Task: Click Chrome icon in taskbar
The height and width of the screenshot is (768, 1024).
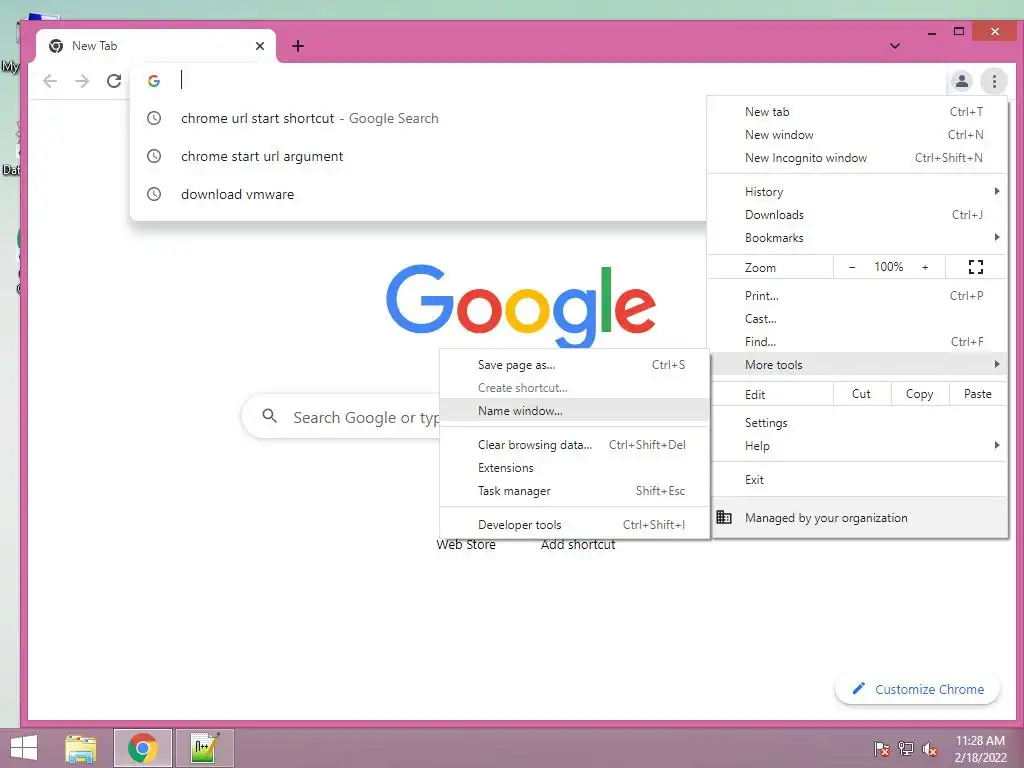Action: click(x=143, y=748)
